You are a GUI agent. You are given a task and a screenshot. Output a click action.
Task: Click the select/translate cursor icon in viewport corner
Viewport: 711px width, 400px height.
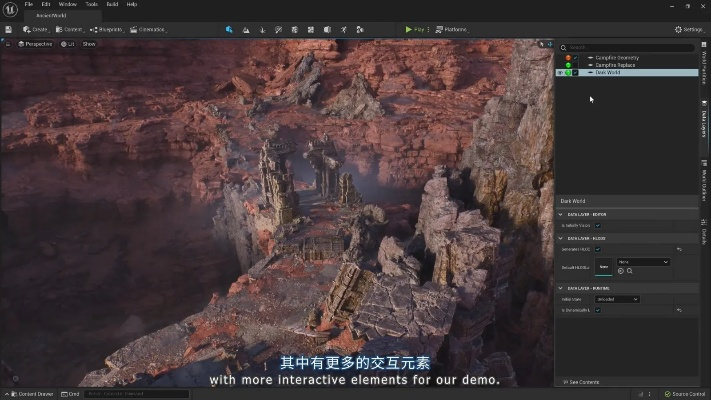tap(541, 44)
